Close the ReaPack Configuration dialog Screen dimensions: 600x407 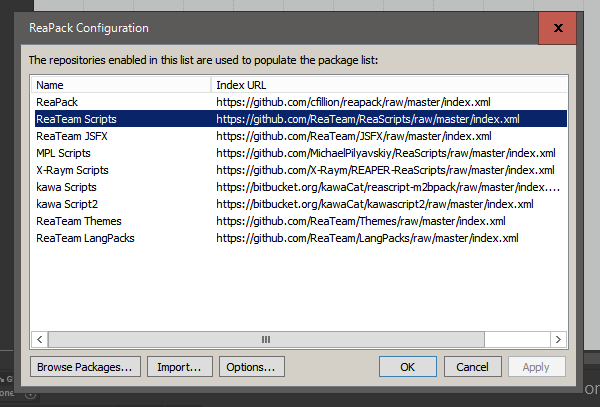[557, 28]
